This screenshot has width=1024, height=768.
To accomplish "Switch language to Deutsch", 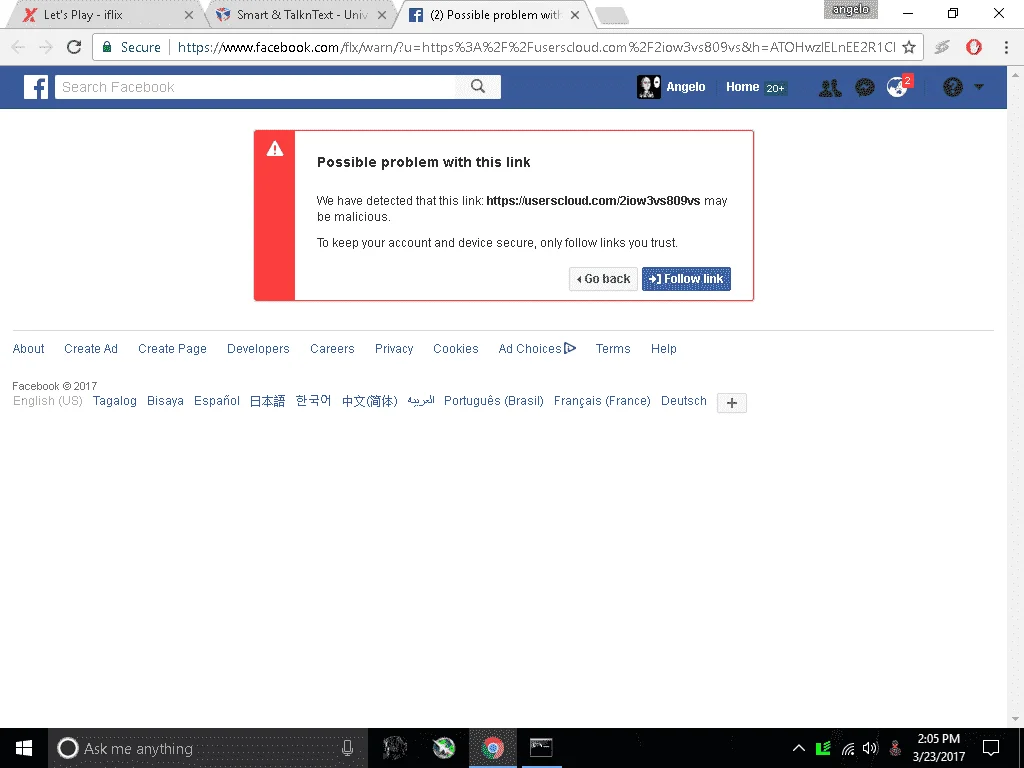I will point(684,401).
